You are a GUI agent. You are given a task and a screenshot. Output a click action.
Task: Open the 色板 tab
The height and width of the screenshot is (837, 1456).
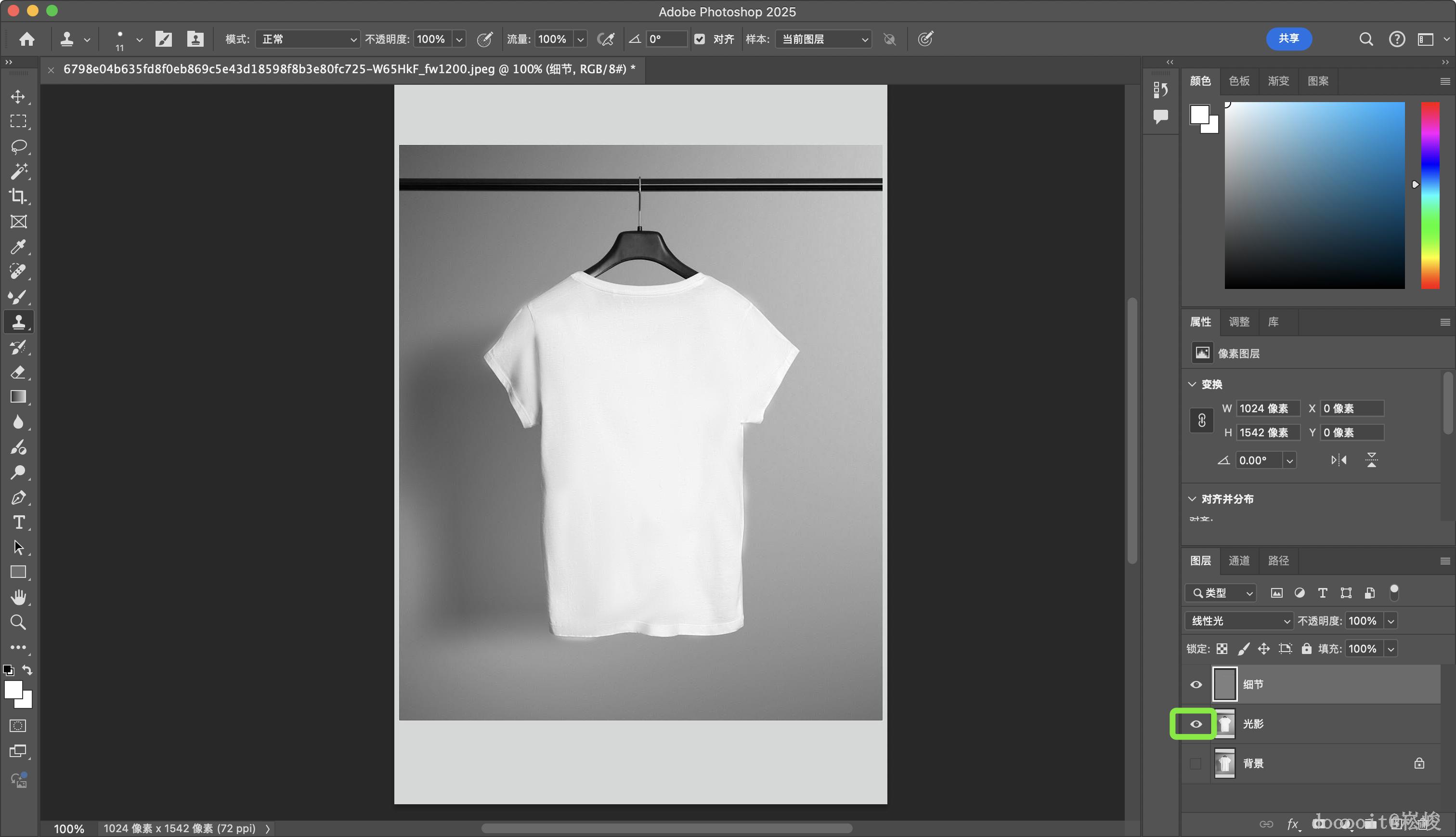tap(1239, 81)
